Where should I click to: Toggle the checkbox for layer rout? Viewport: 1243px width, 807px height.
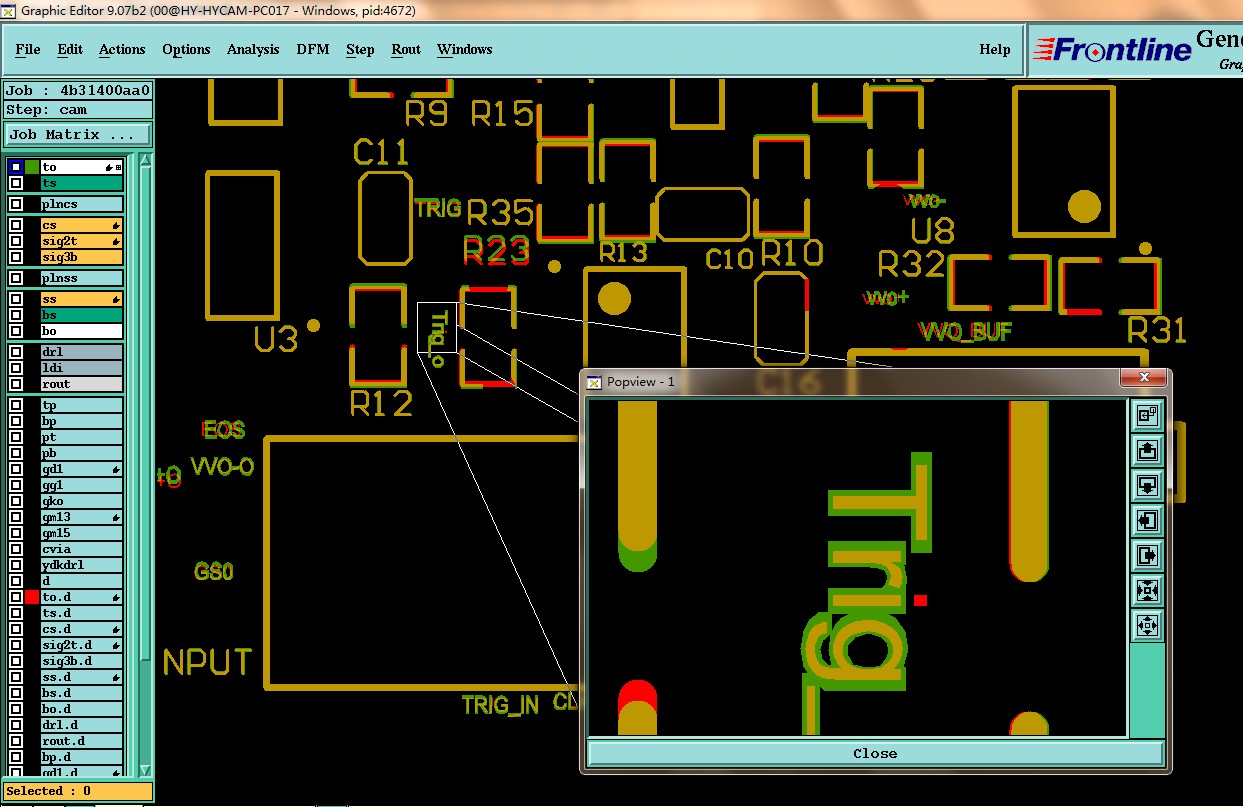pyautogui.click(x=16, y=384)
